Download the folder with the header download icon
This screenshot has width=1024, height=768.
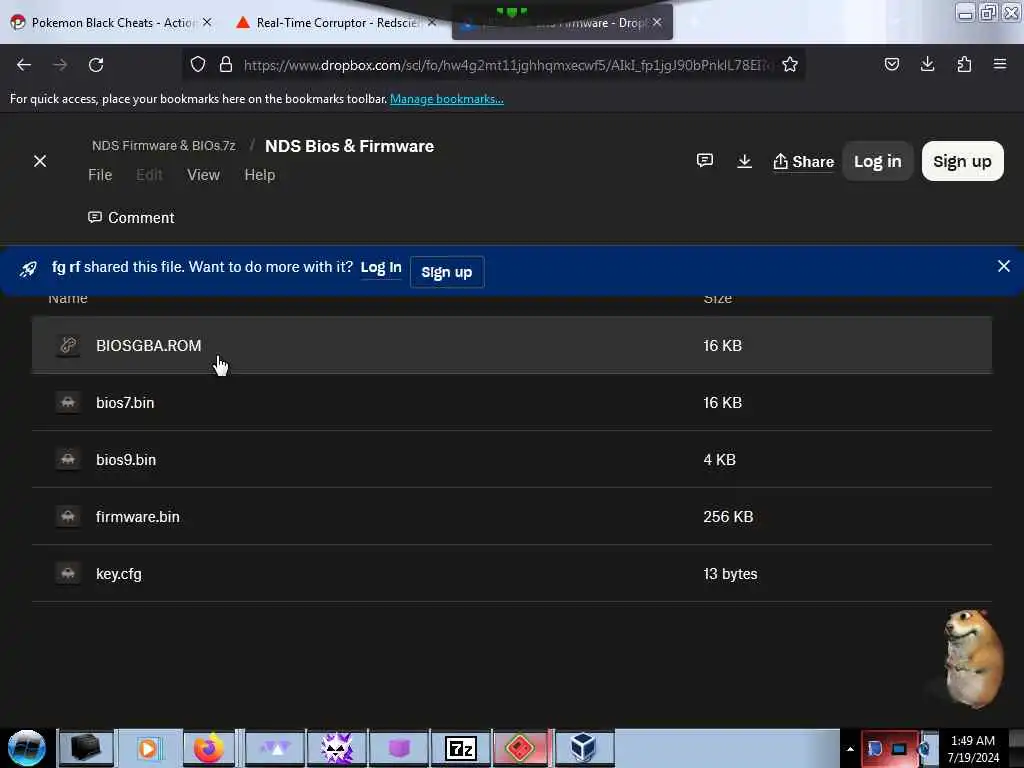point(744,161)
